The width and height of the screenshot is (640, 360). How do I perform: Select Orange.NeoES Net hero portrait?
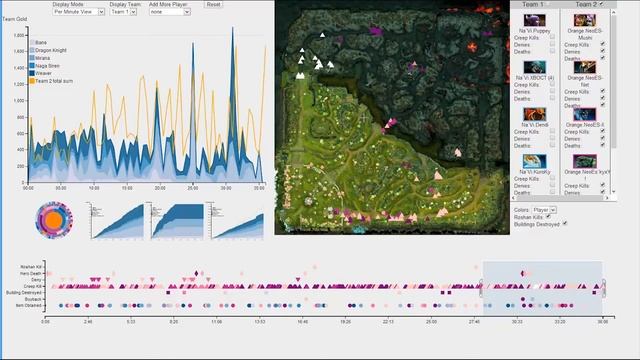point(584,67)
